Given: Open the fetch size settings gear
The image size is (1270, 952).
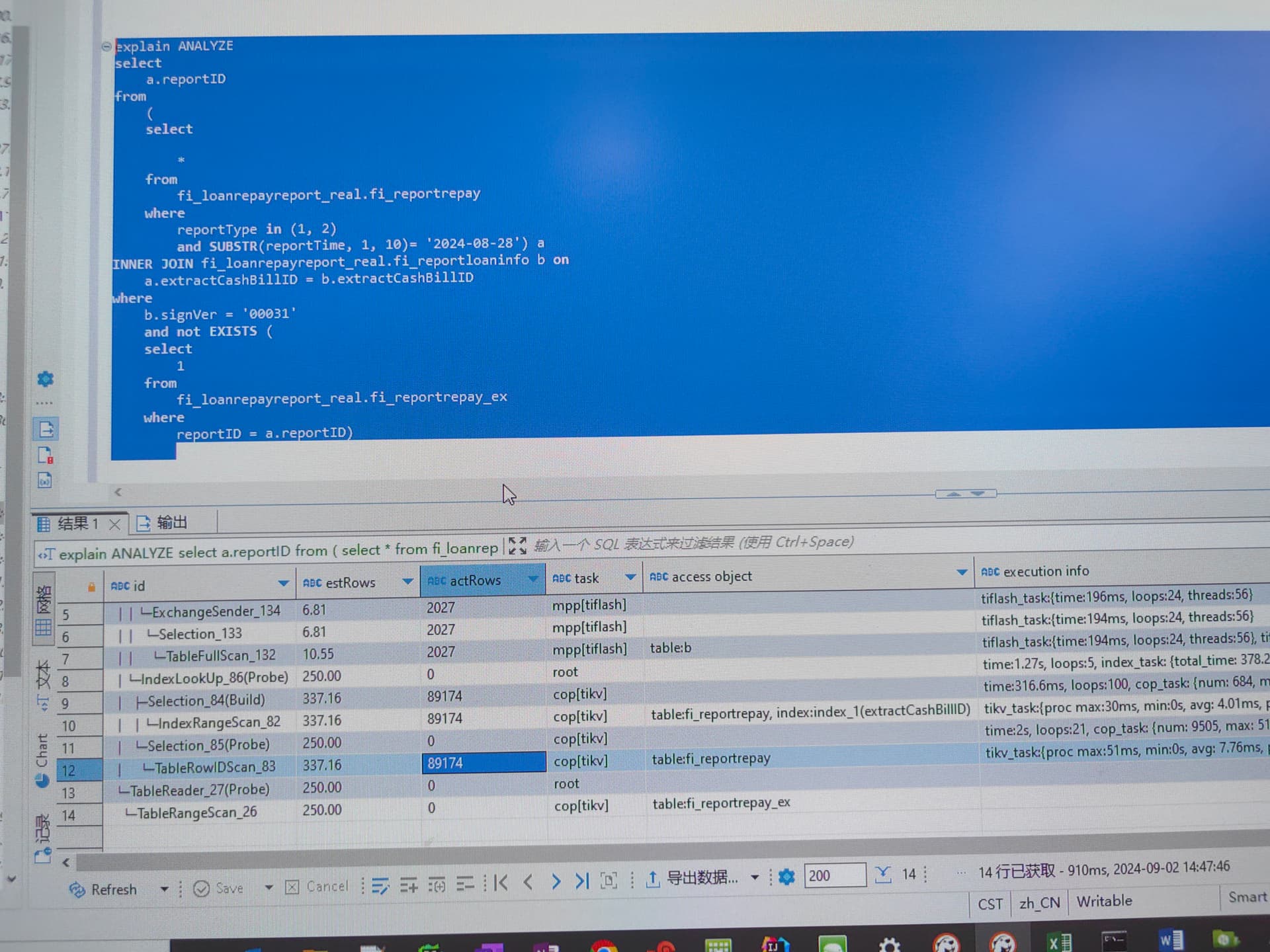Looking at the screenshot, I should pos(786,877).
